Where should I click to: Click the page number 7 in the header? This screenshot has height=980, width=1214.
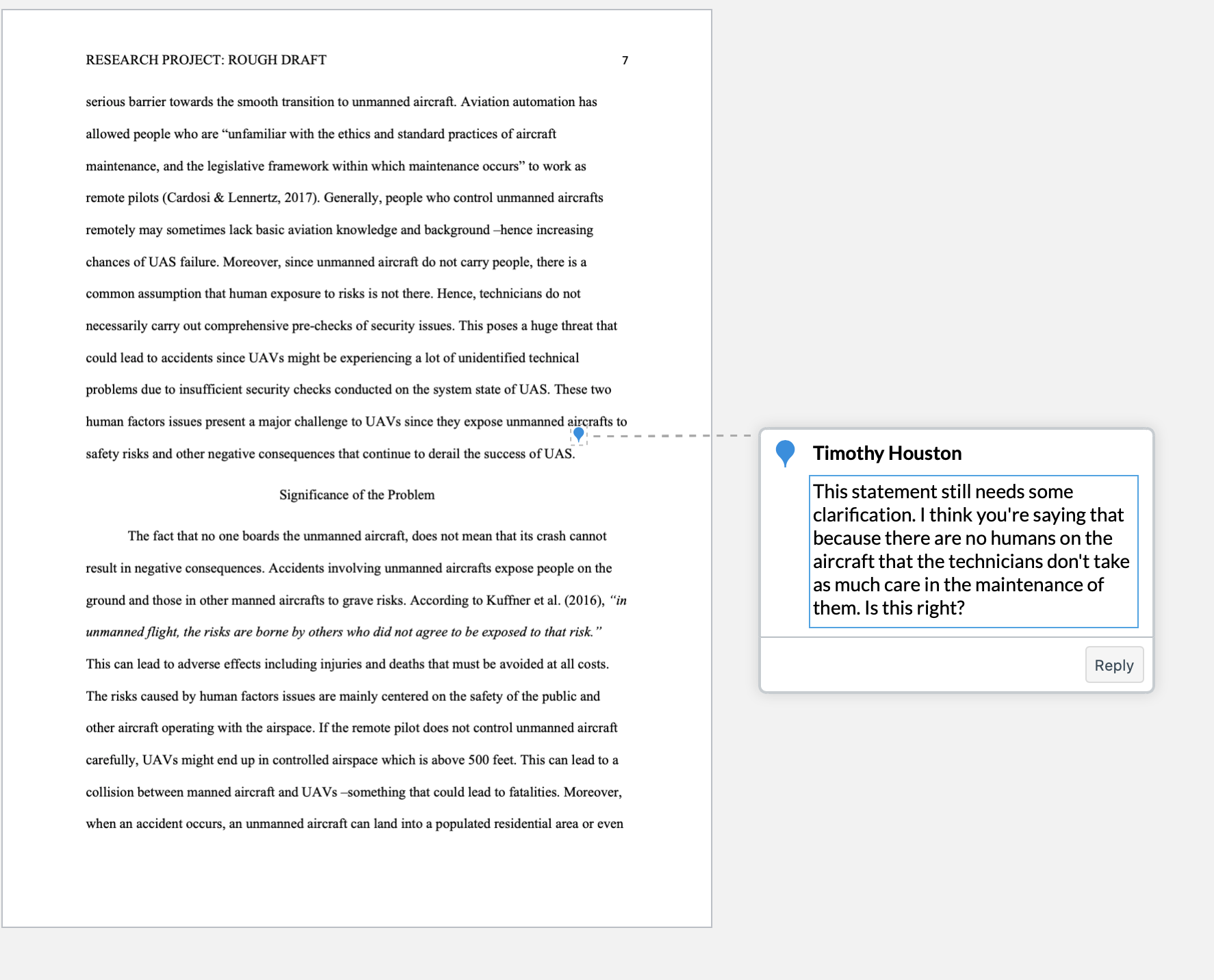(x=625, y=60)
